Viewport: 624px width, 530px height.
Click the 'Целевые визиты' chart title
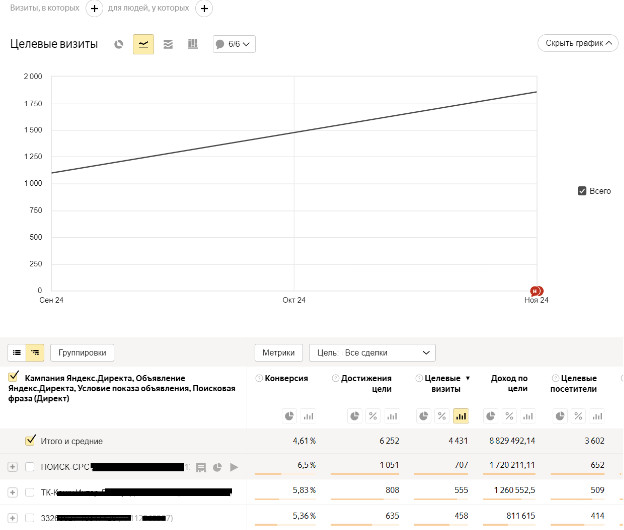[x=54, y=44]
